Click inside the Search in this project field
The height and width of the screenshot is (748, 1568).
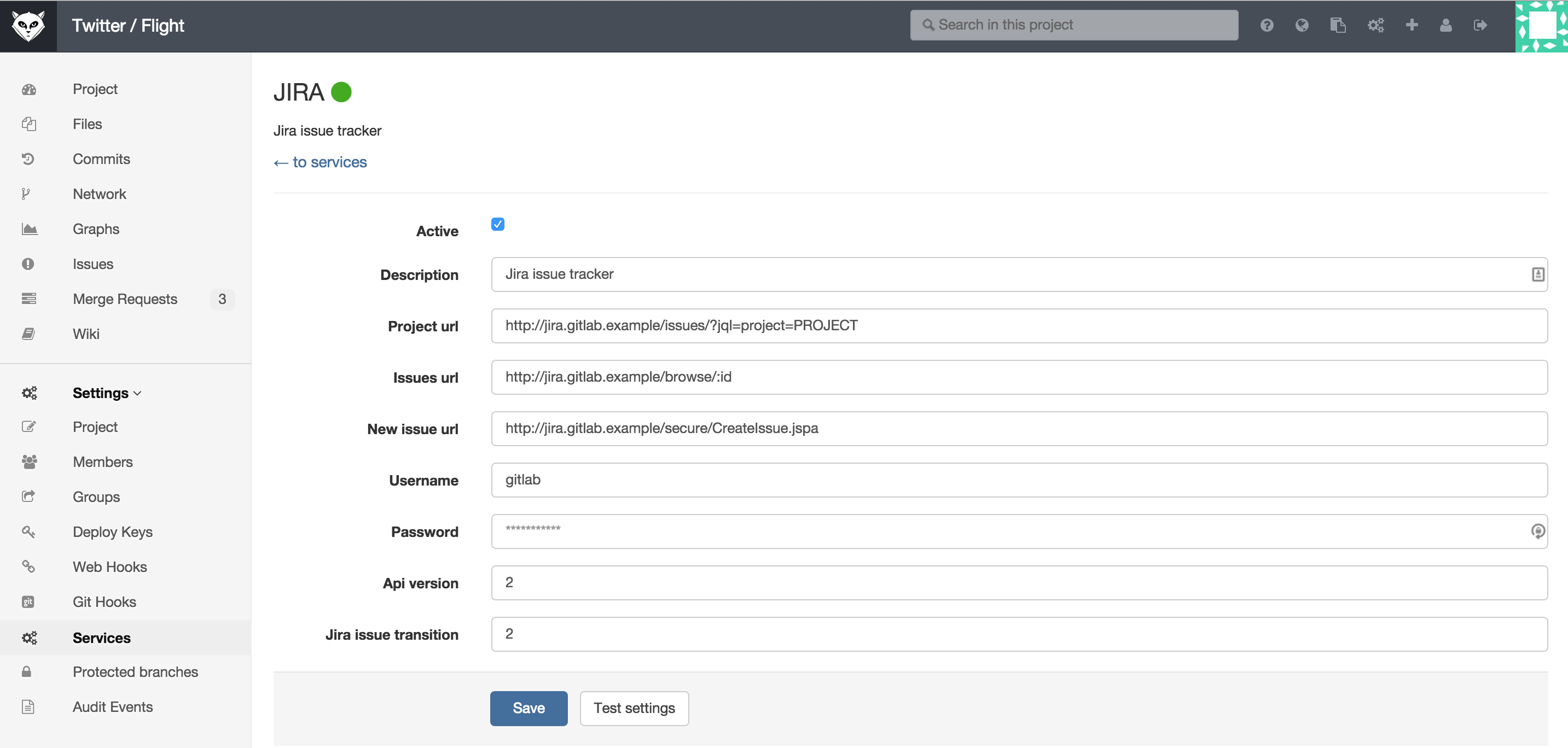pyautogui.click(x=1073, y=24)
